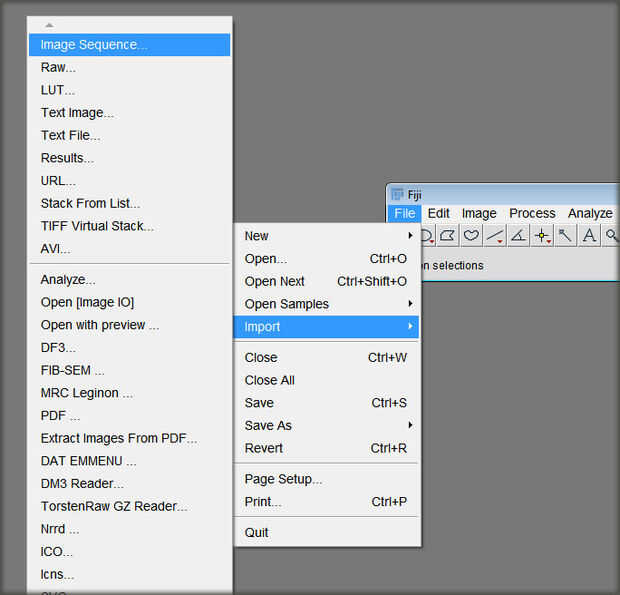
Task: Expand the Save As submenu
Action: click(326, 425)
